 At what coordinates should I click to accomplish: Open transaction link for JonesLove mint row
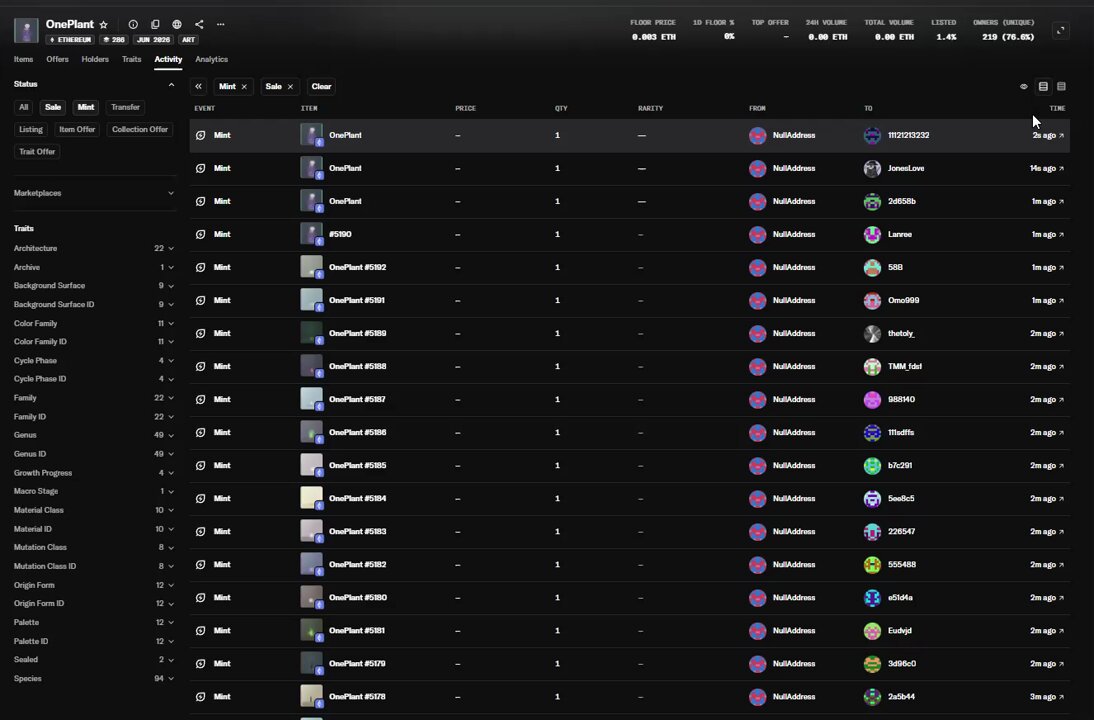coord(1061,168)
